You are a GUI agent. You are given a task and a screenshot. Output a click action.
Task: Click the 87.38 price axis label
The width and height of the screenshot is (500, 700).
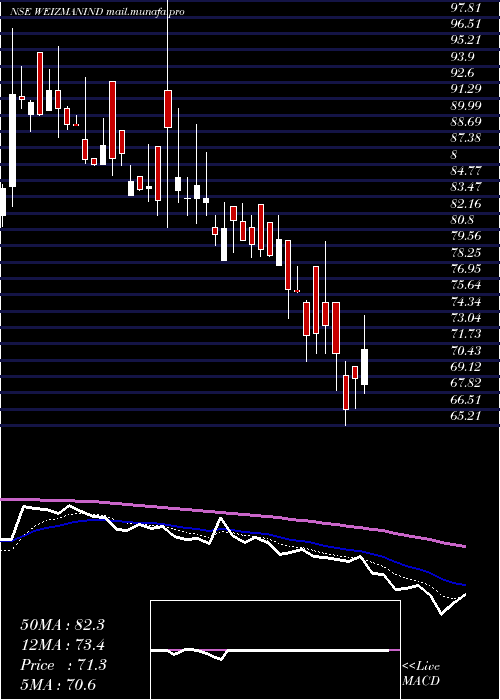[465, 138]
